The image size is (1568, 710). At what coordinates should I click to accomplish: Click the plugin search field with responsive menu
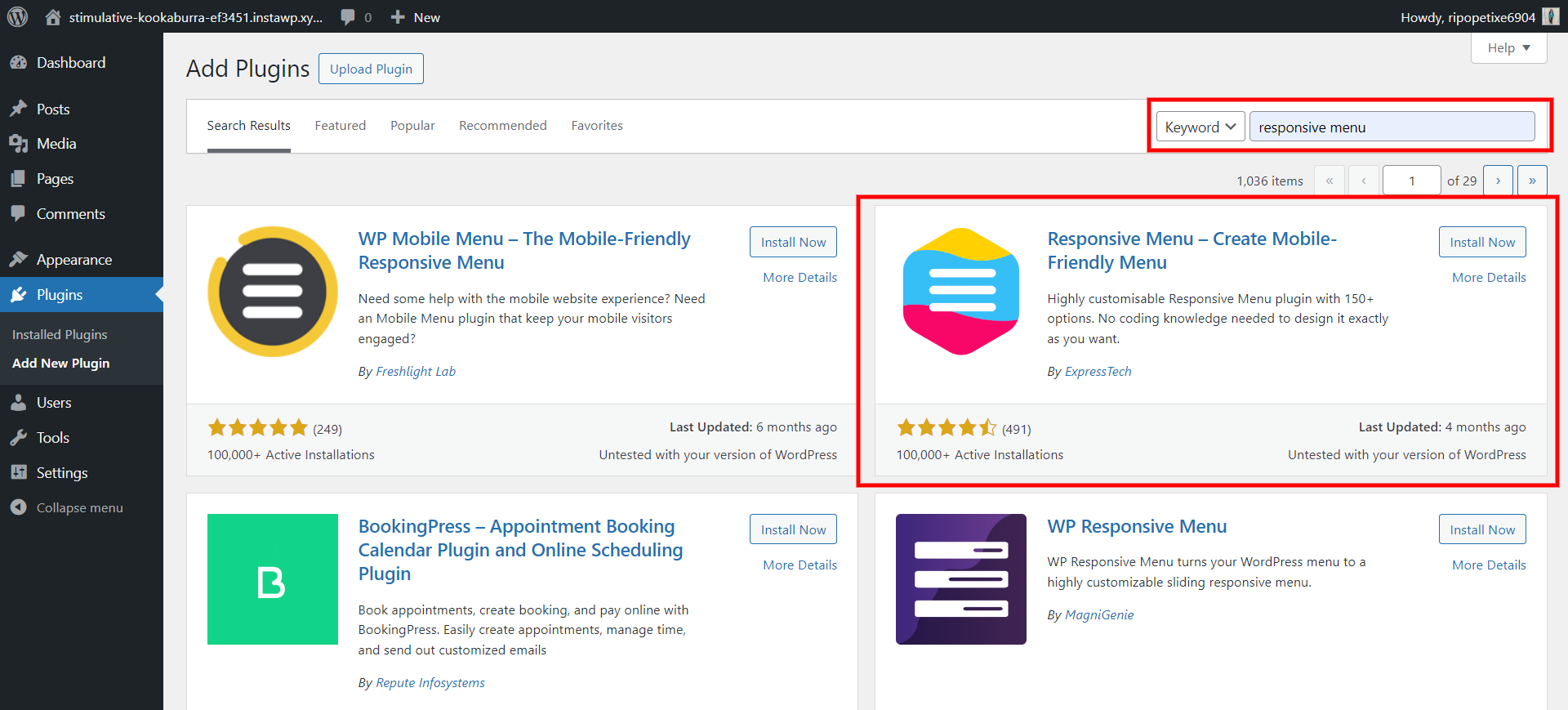coord(1392,127)
